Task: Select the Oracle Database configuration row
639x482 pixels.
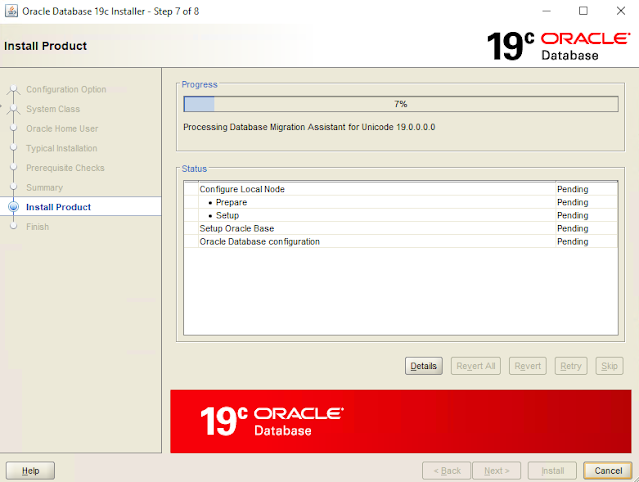Action: point(401,241)
